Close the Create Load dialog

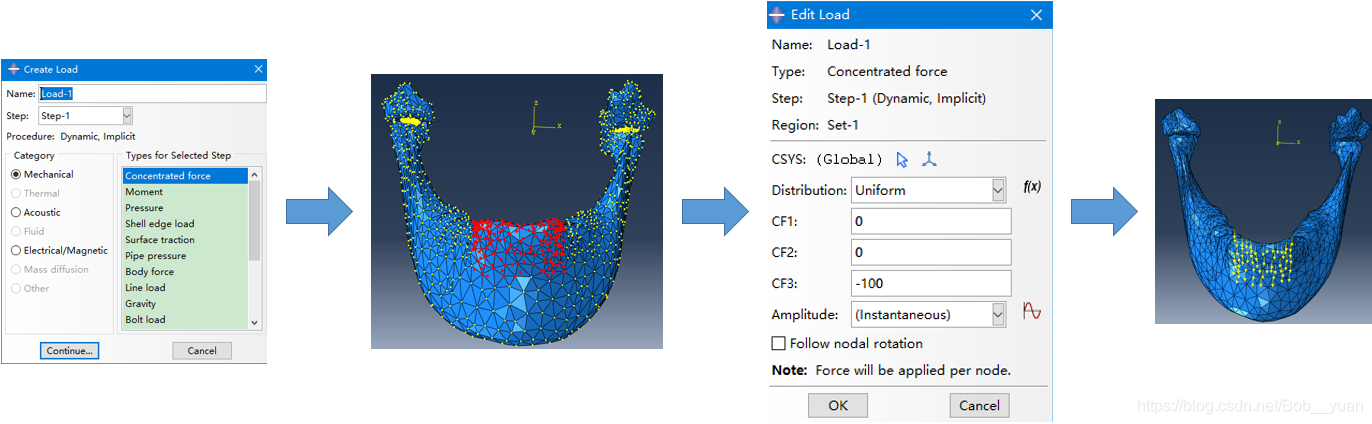[x=259, y=69]
